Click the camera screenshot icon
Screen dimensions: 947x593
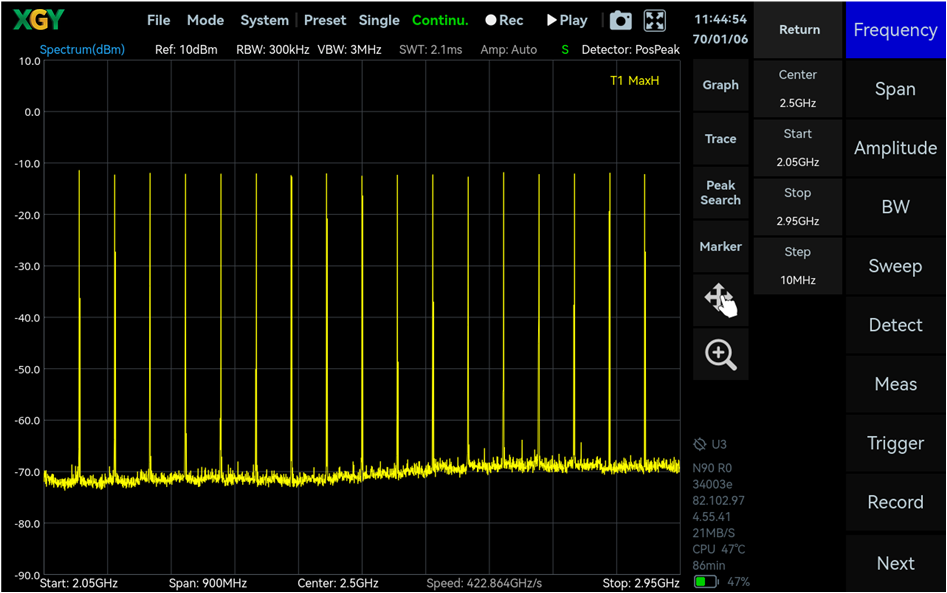point(620,21)
